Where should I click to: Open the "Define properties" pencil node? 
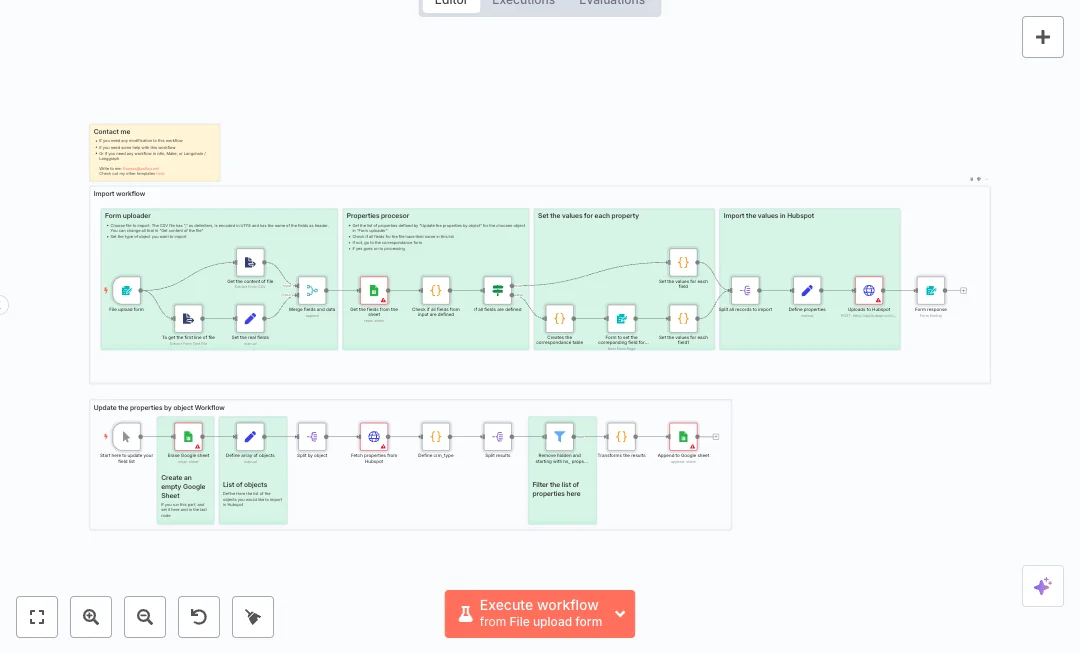pos(807,290)
